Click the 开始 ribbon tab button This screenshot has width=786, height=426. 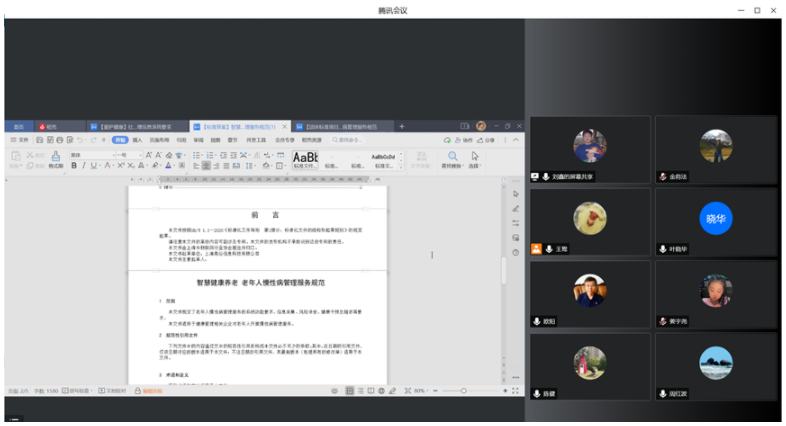pos(120,141)
